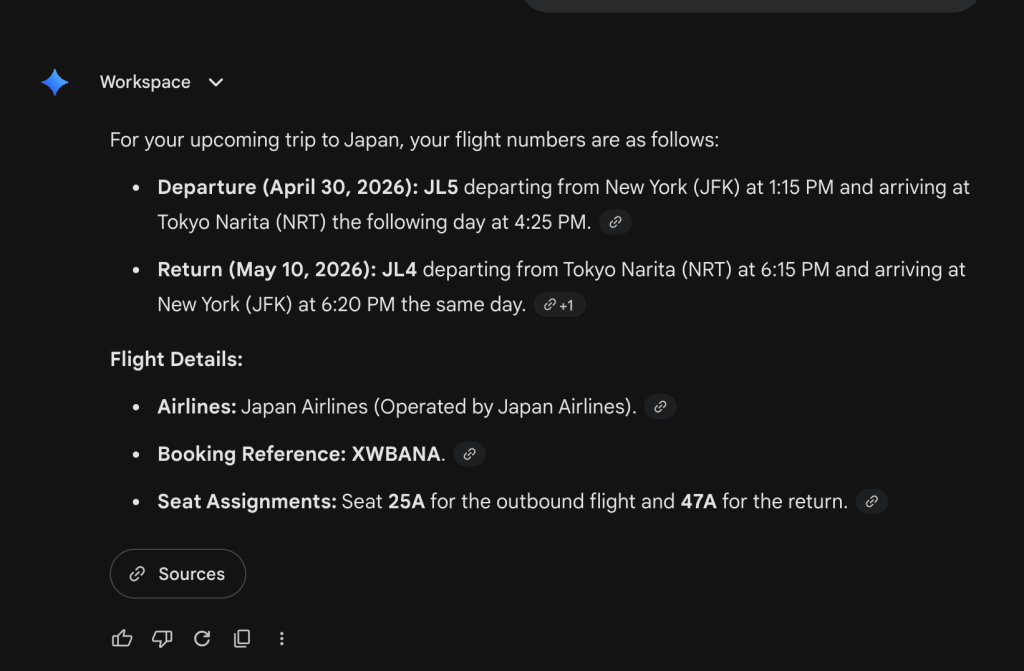This screenshot has width=1024, height=671.
Task: Give the response a thumbs down
Action: 162,638
